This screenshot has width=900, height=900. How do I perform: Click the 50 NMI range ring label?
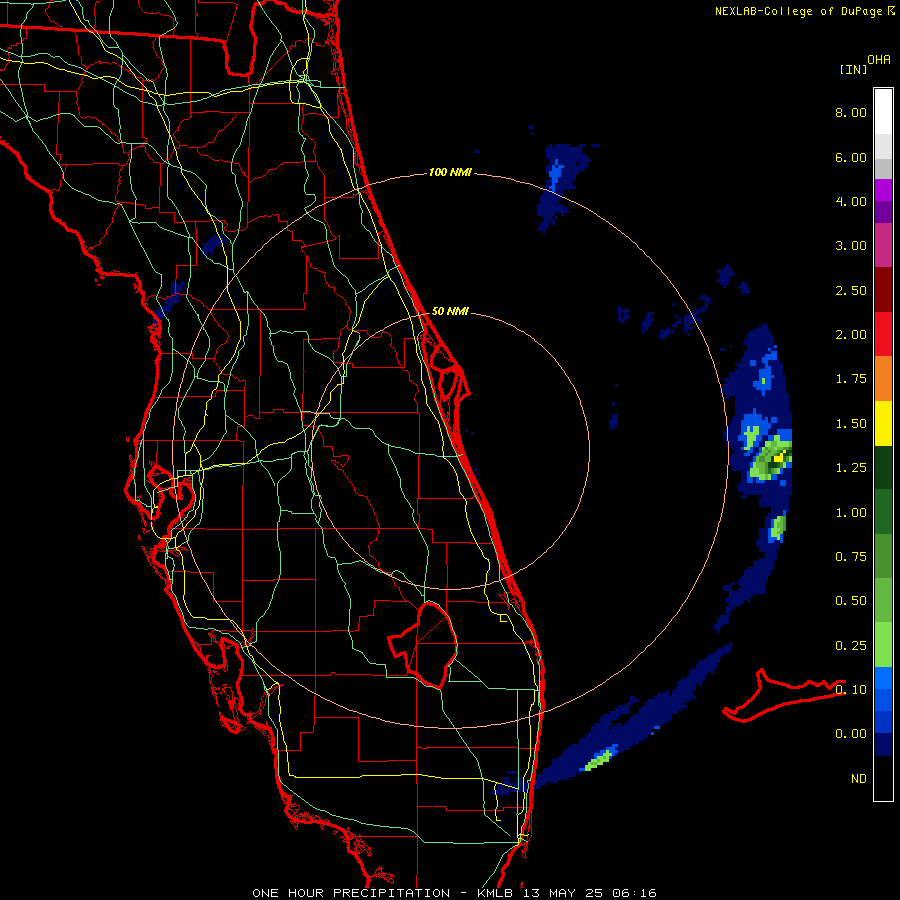[450, 311]
